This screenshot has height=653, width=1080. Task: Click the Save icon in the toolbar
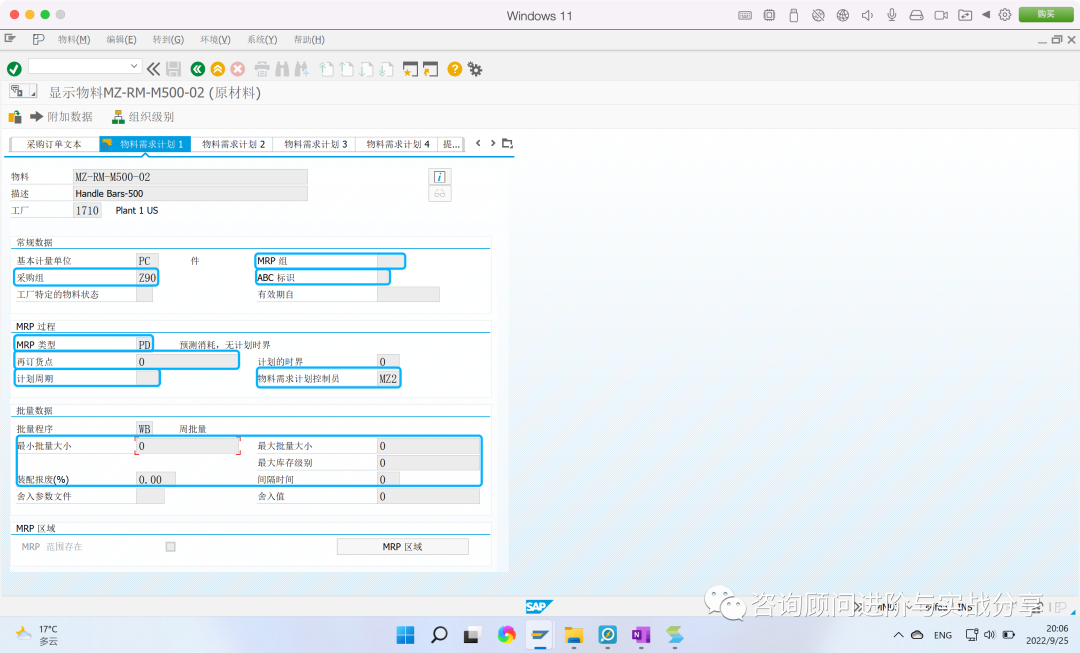click(171, 69)
